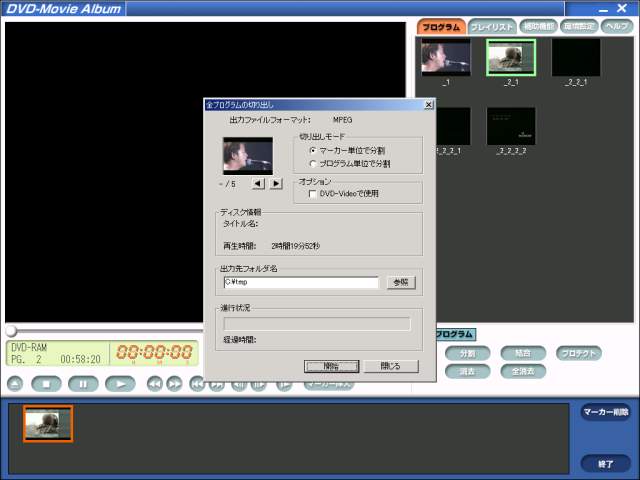The width and height of the screenshot is (640, 480).
Task: Click the 消去 button
Action: click(467, 371)
